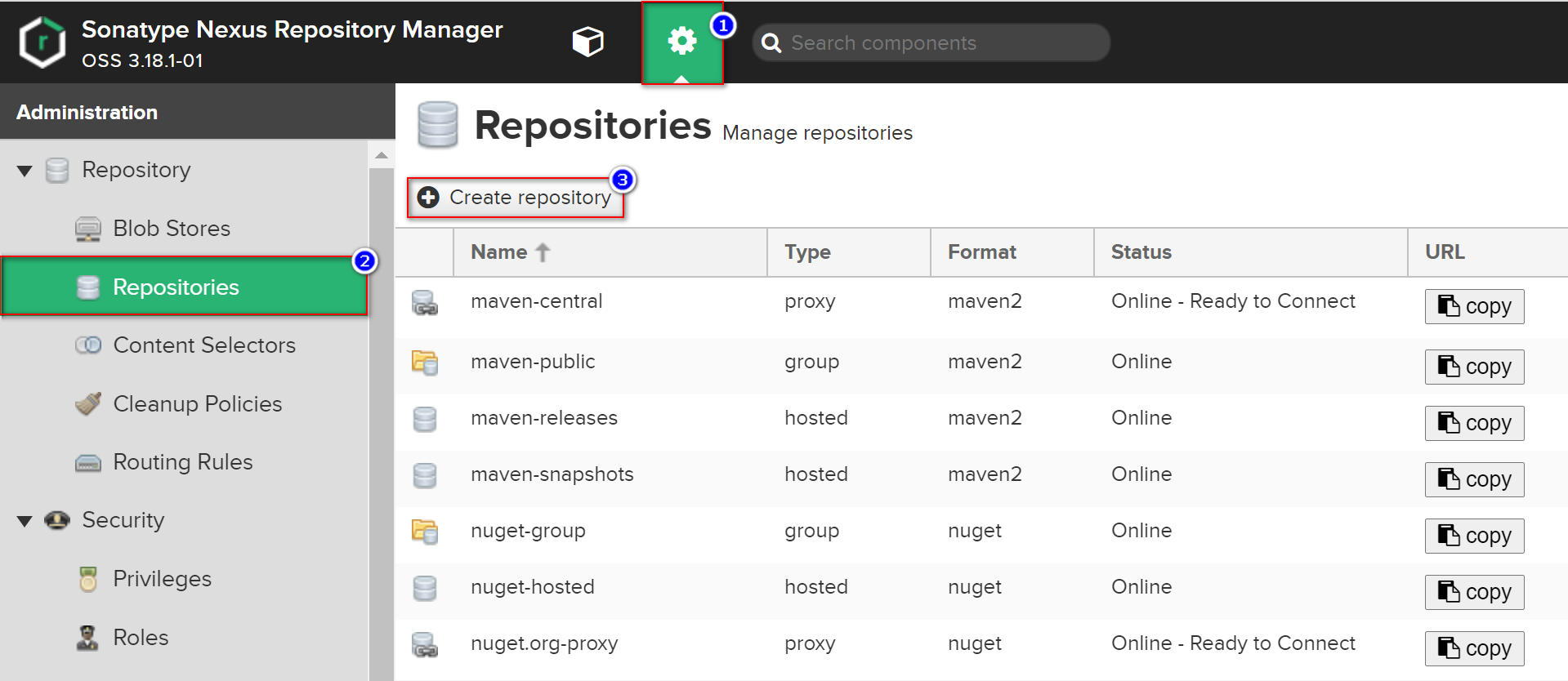This screenshot has height=681, width=1568.
Task: Click the Content Selectors icon
Action: click(x=88, y=345)
